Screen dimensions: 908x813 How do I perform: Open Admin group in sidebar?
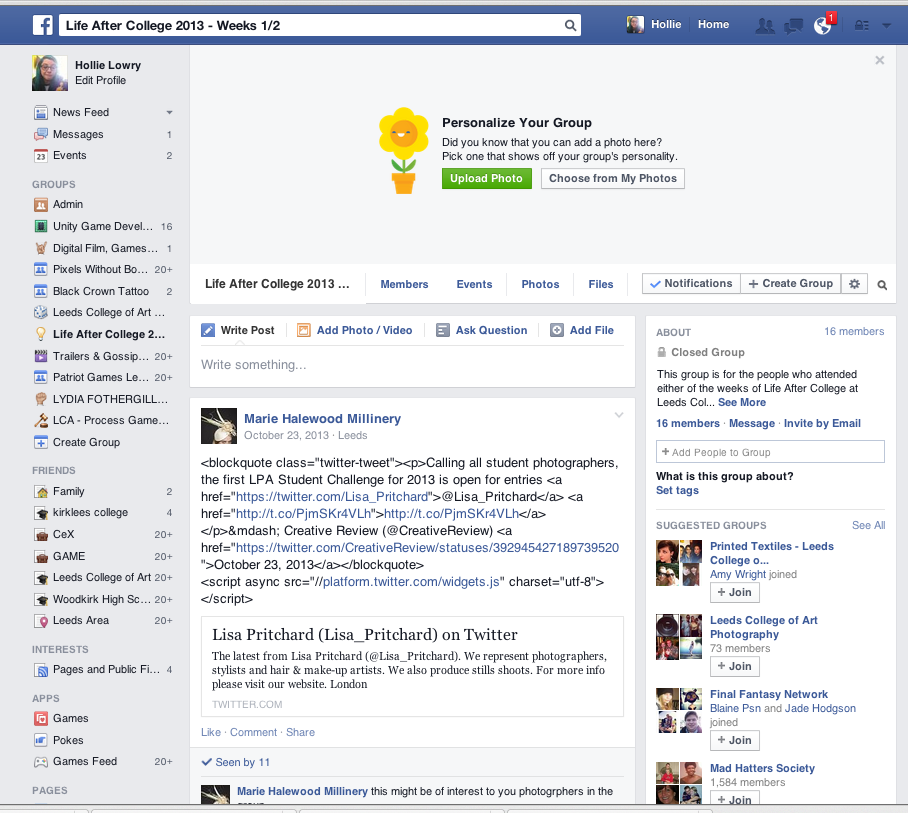point(68,204)
